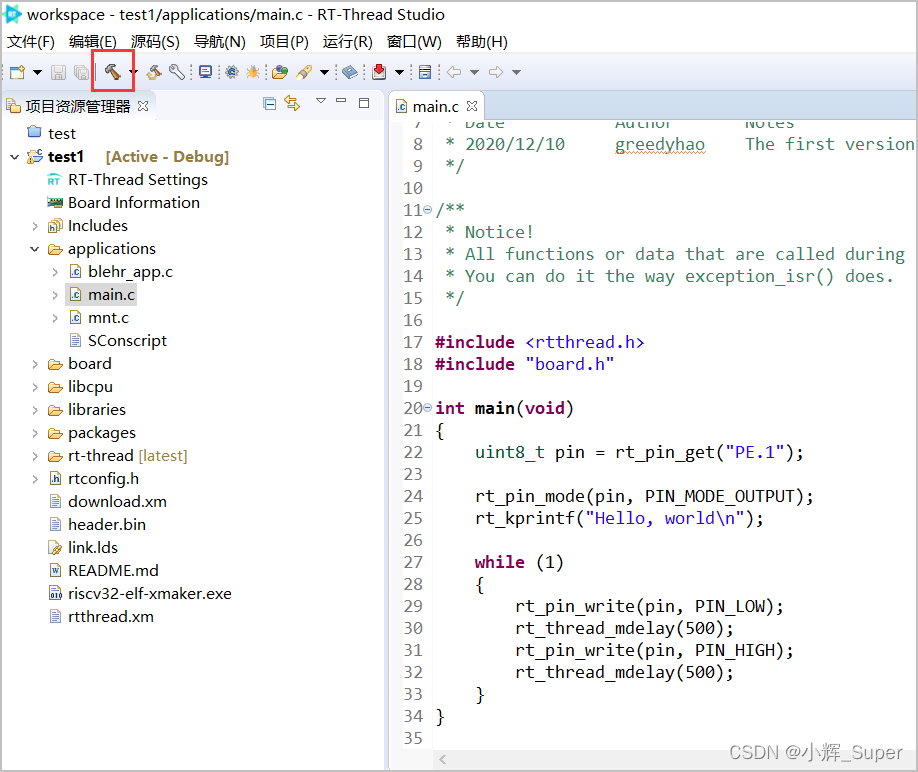Expand the libraries folder
This screenshot has height=772, width=918.
point(35,410)
